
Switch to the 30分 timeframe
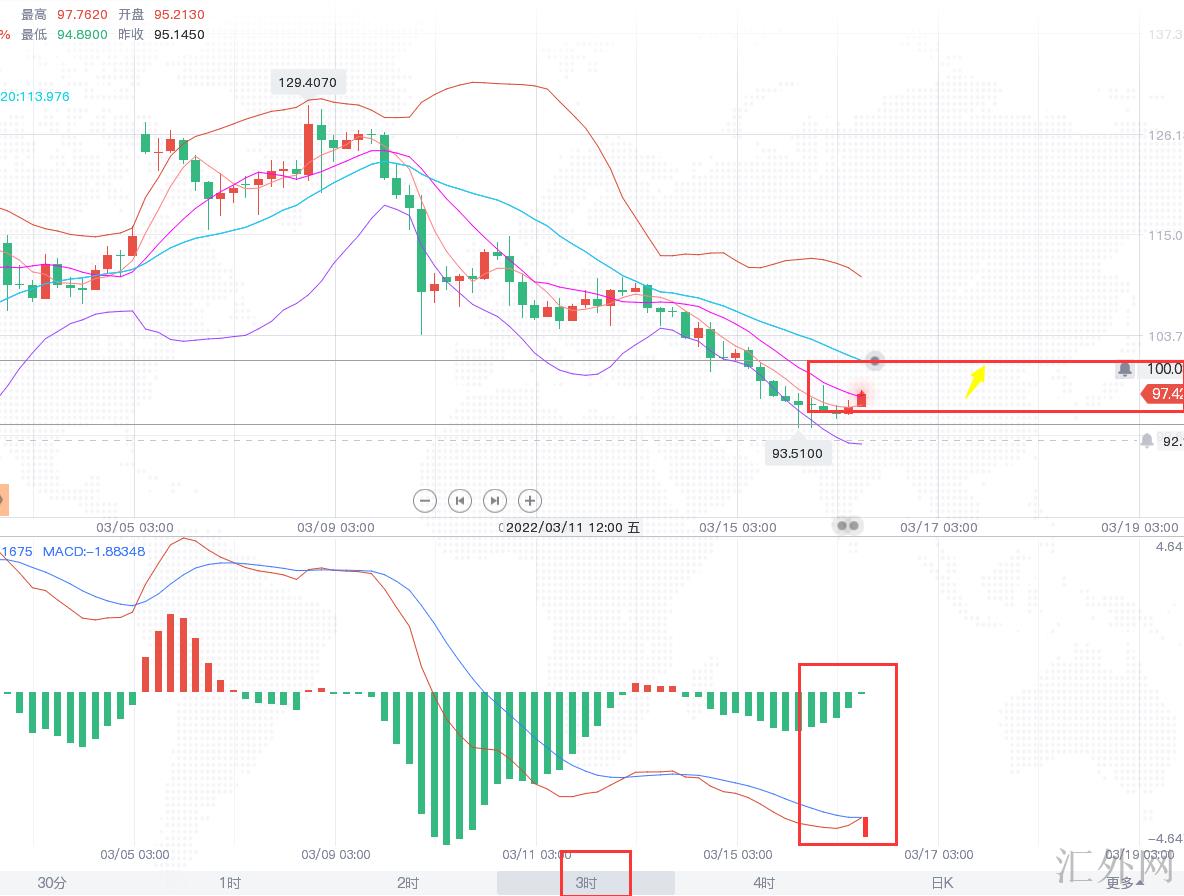pos(52,883)
